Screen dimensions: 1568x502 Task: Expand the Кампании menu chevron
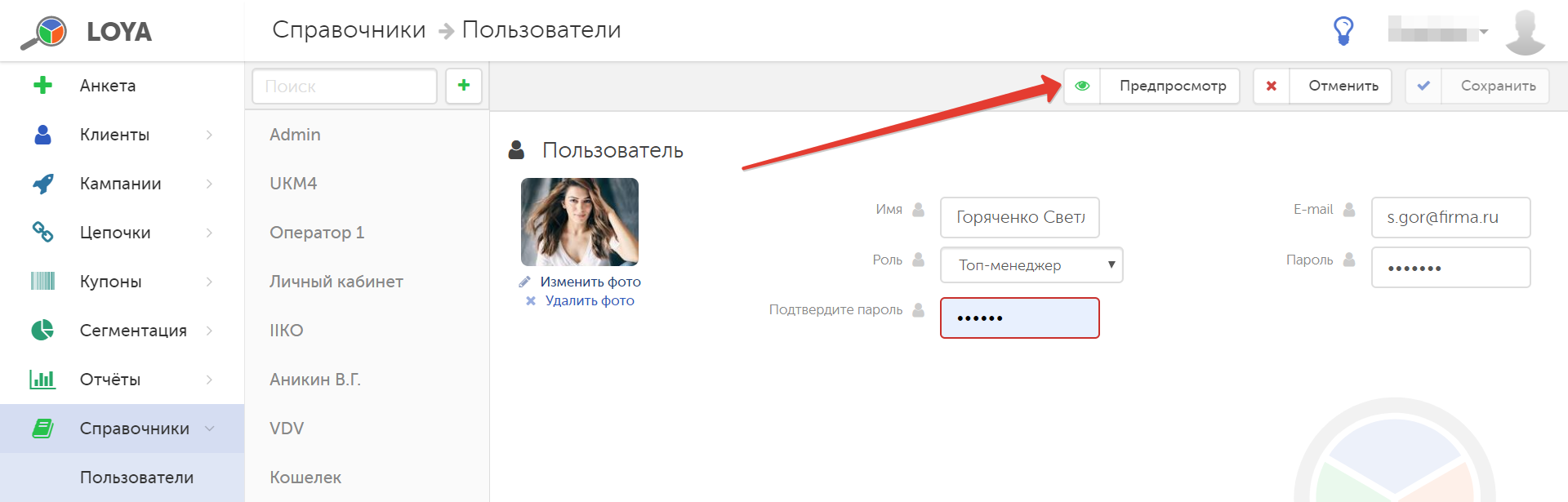209,184
